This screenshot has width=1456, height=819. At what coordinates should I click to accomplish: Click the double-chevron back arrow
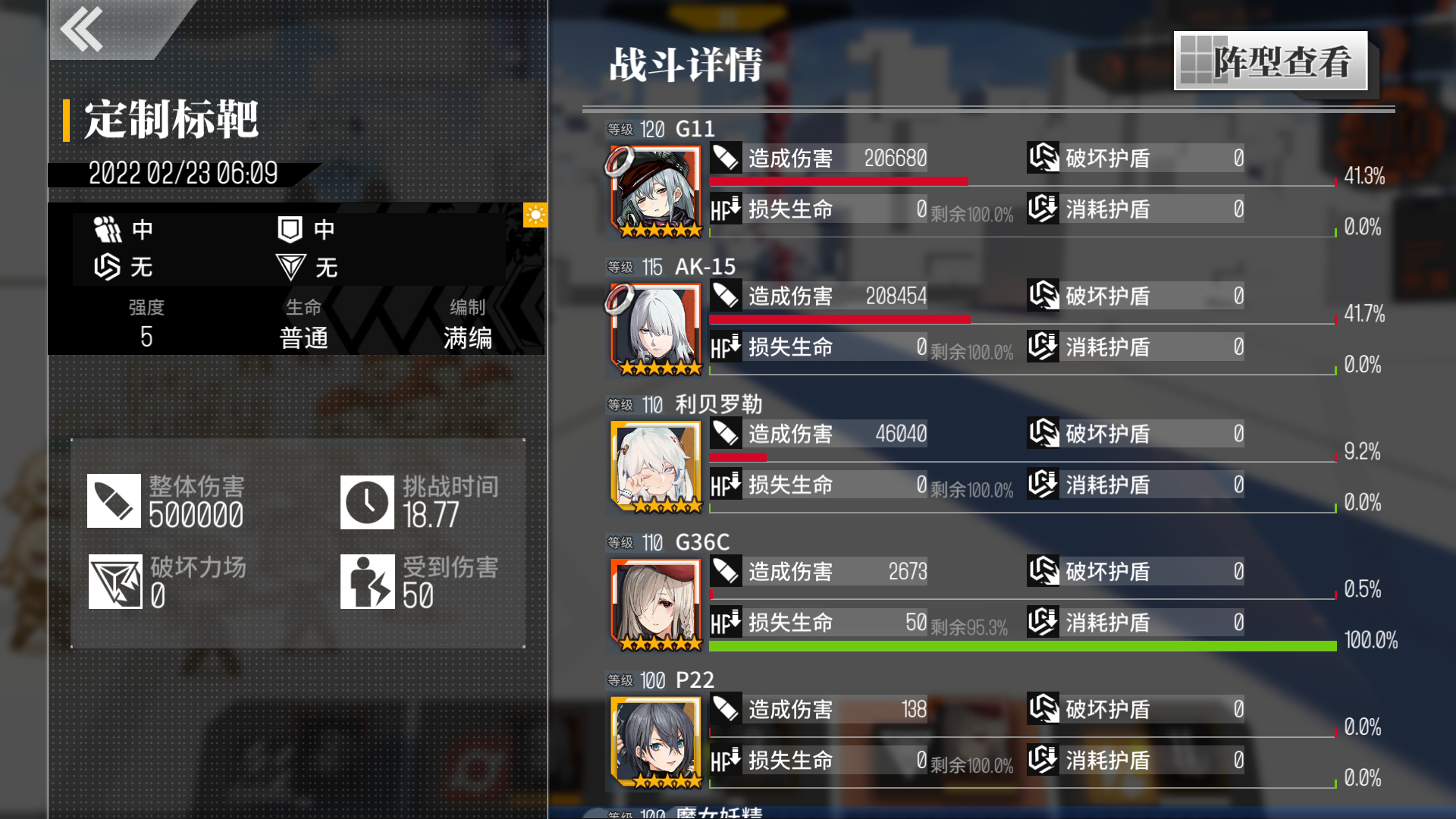point(81,30)
